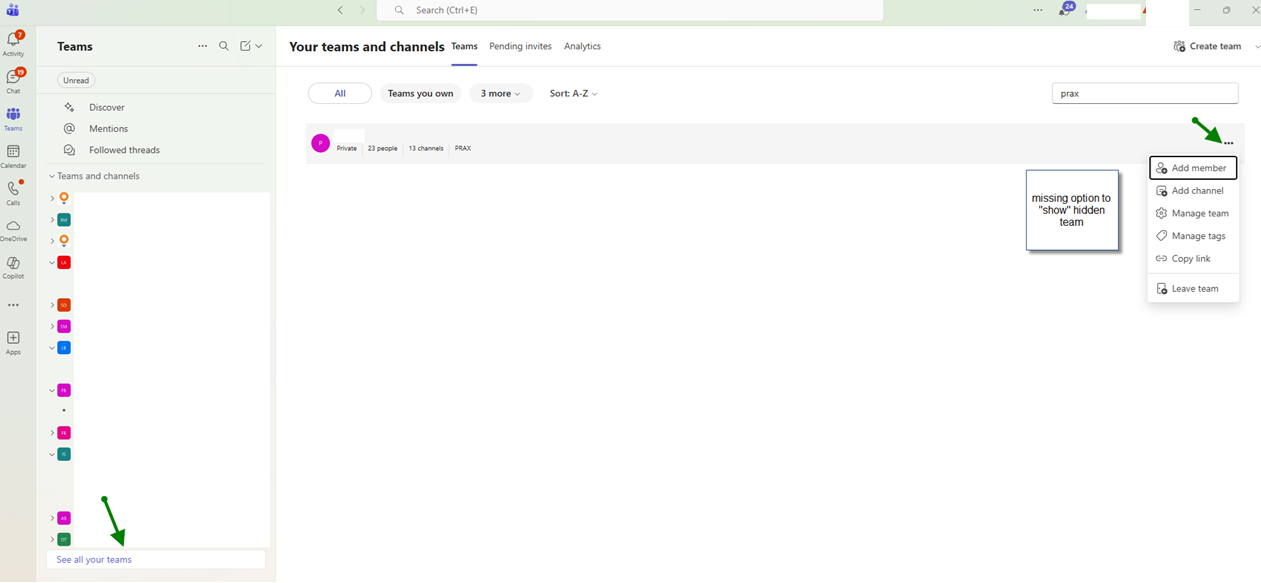Open Chat from the app rail
The width and height of the screenshot is (1261, 583).
point(14,80)
